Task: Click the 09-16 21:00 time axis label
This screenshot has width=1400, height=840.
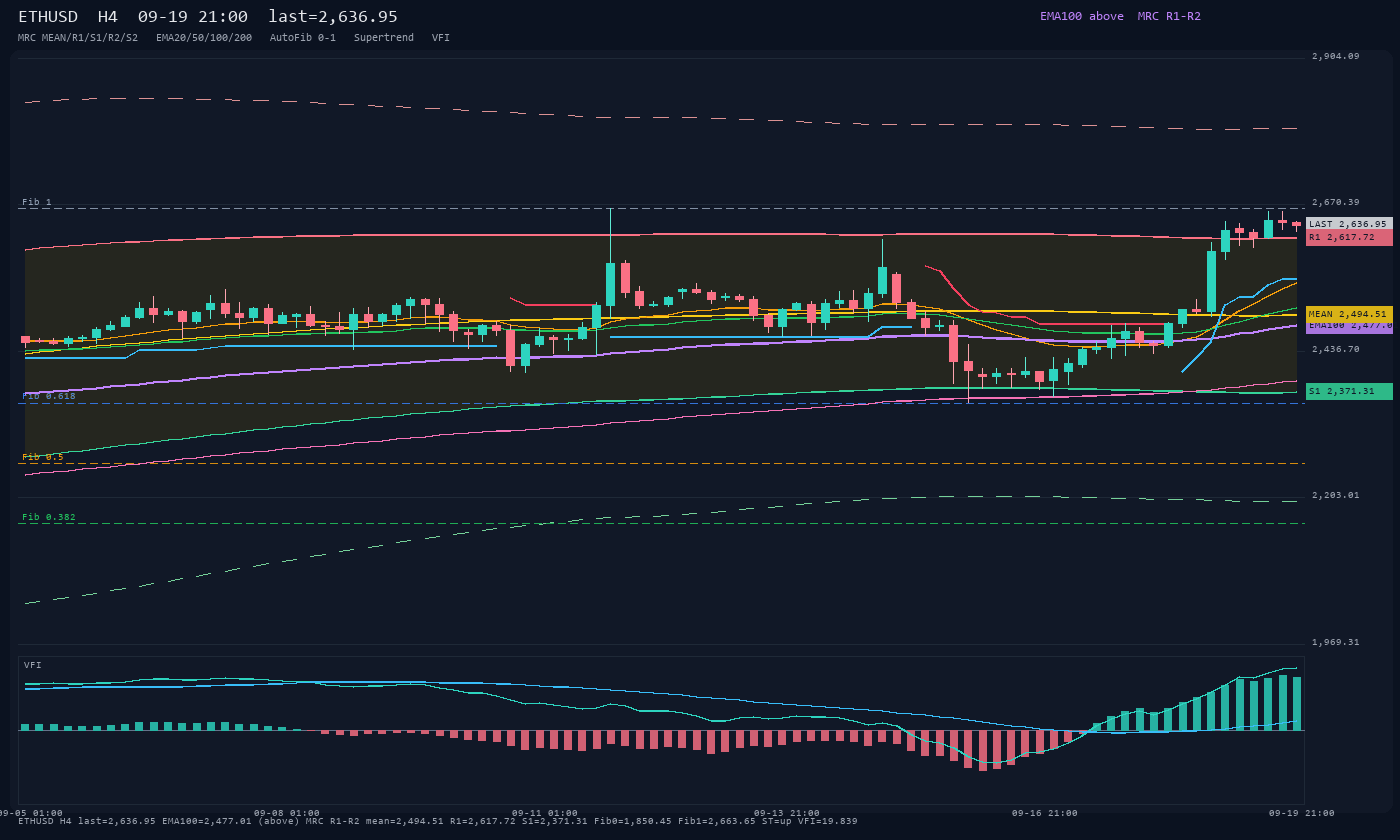Action: click(x=1045, y=813)
